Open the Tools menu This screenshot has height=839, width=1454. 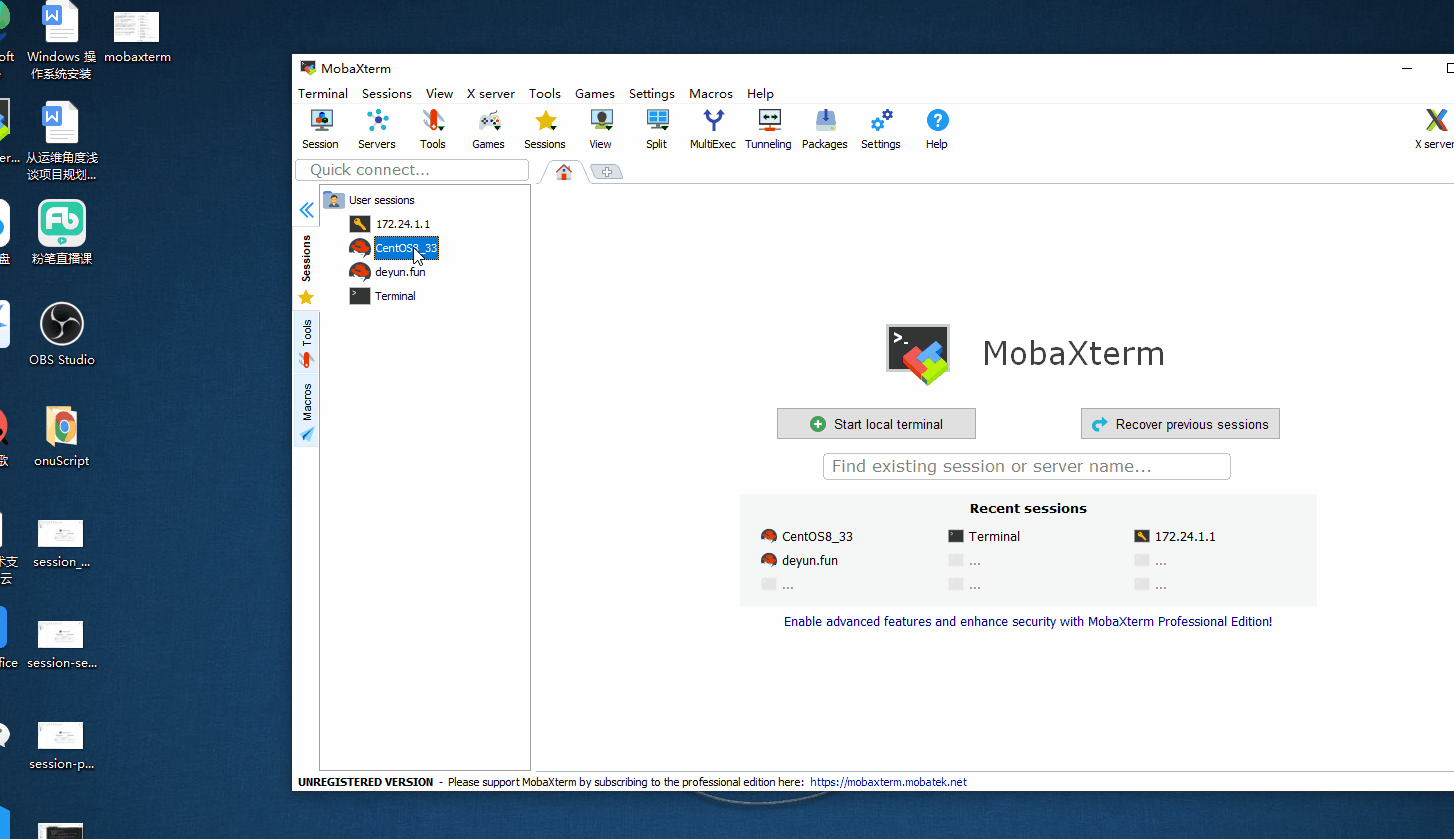(545, 93)
